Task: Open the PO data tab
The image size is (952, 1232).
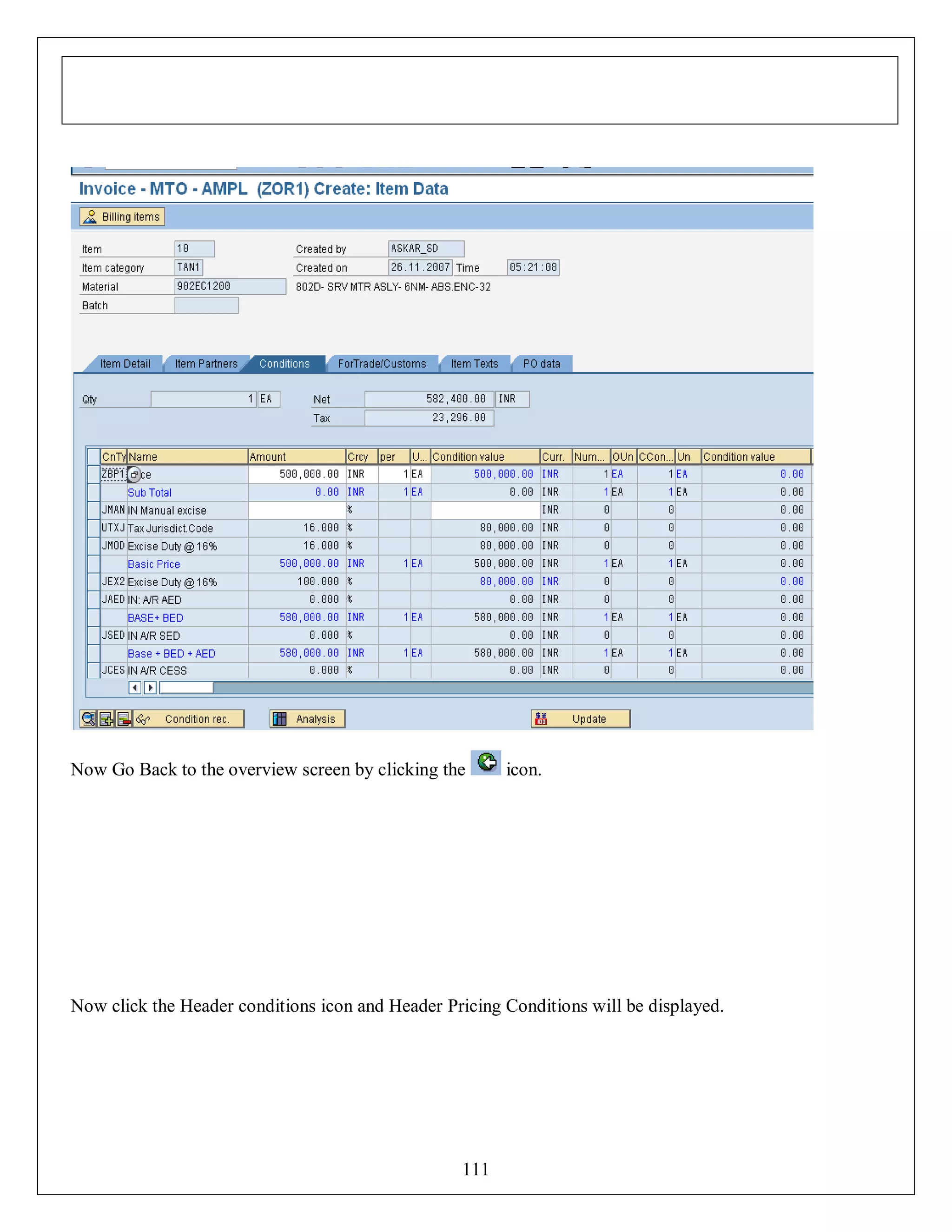Action: pyautogui.click(x=542, y=364)
